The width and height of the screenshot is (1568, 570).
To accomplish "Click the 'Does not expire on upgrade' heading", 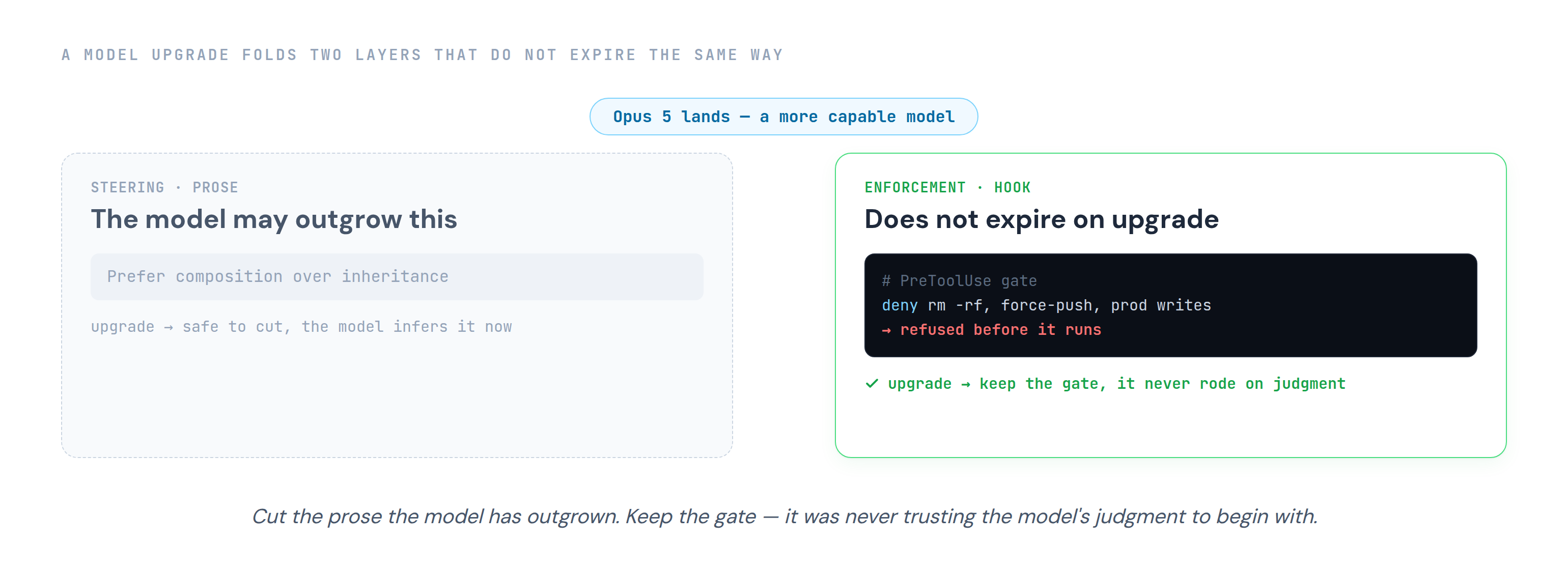I will 1042,219.
